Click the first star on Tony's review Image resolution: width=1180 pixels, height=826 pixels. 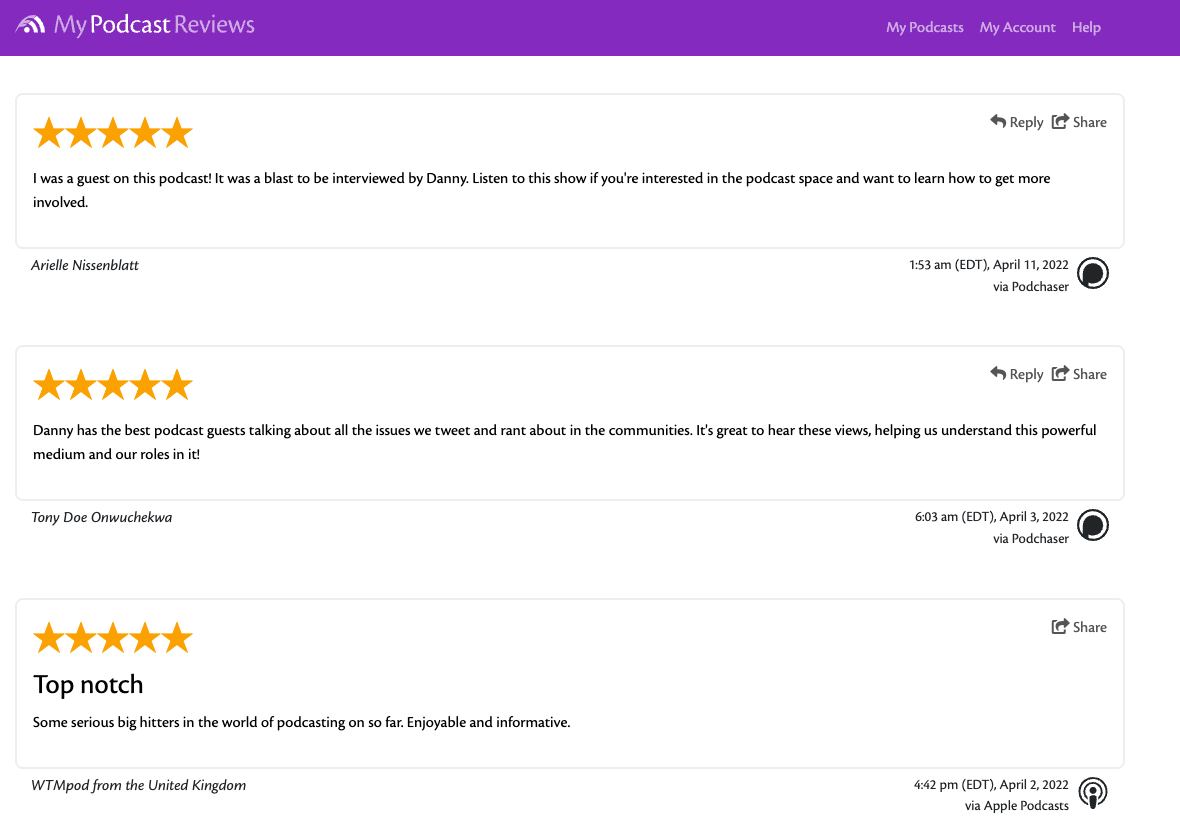coord(49,383)
